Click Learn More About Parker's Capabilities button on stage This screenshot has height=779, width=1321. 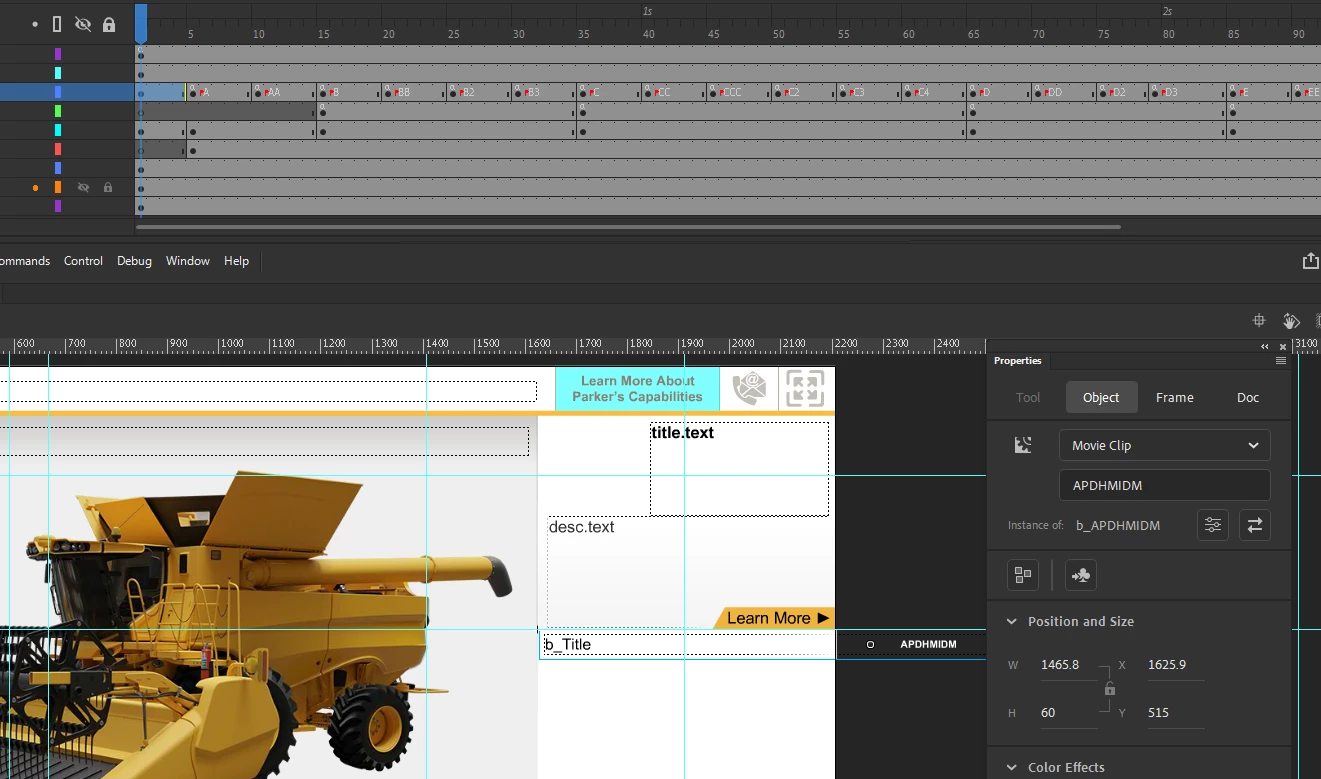click(x=637, y=389)
